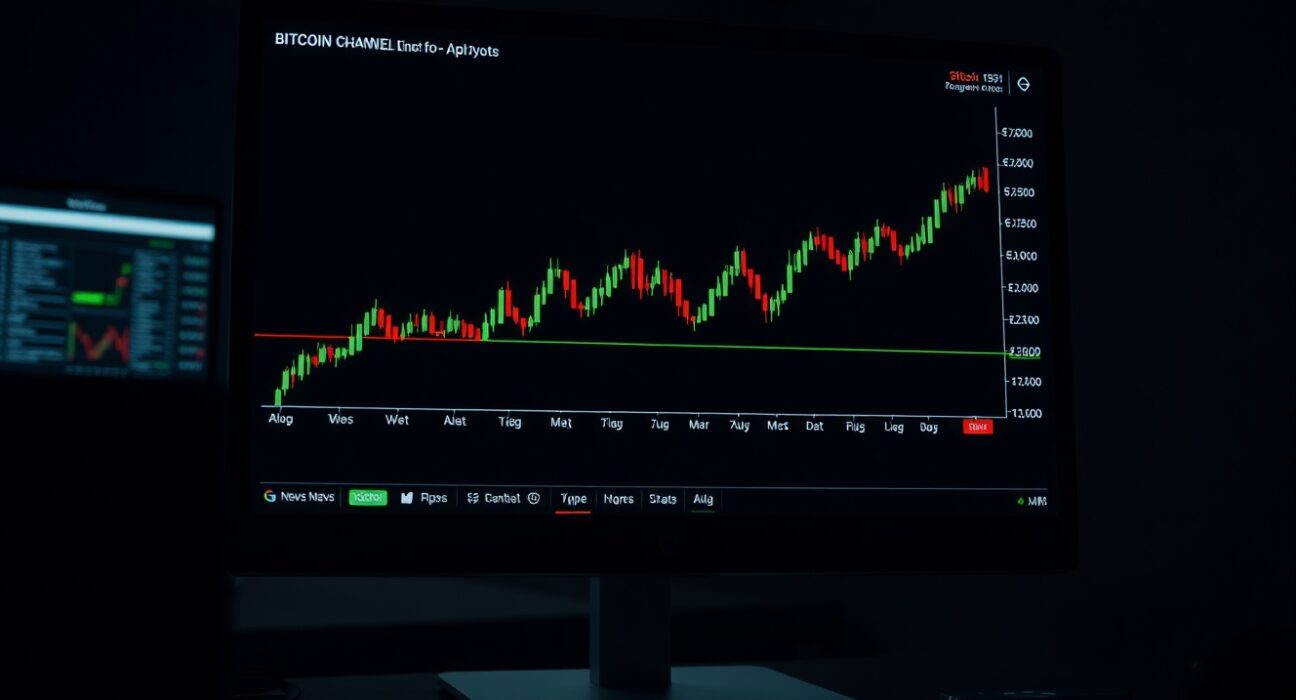The image size is (1296, 700).
Task: Click the round clock icon after Canbet
Action: pos(533,497)
